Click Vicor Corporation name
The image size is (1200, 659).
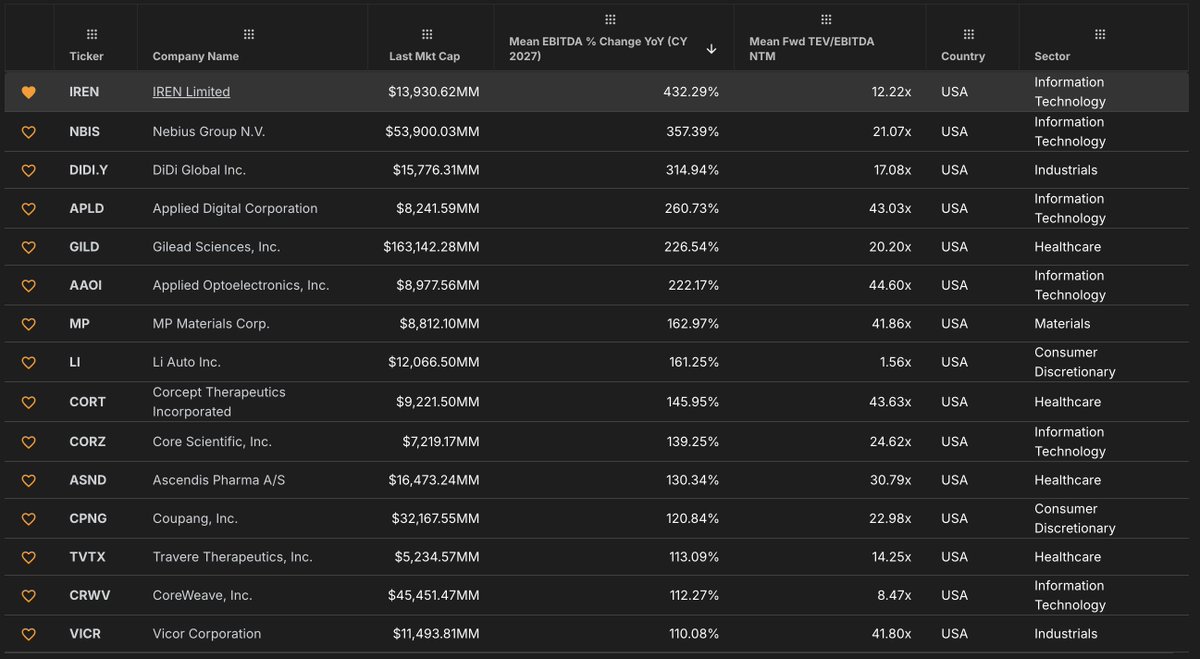(207, 634)
